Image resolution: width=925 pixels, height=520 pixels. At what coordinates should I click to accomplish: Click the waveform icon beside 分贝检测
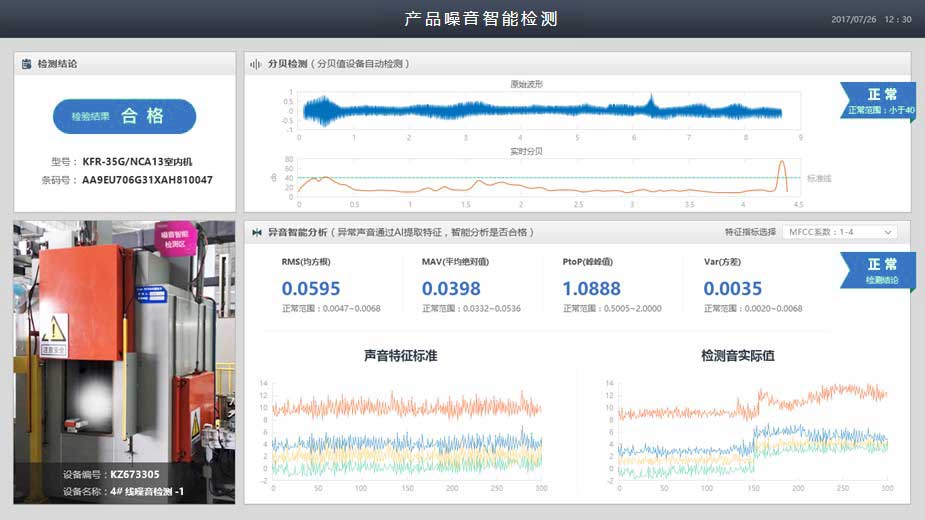257,64
